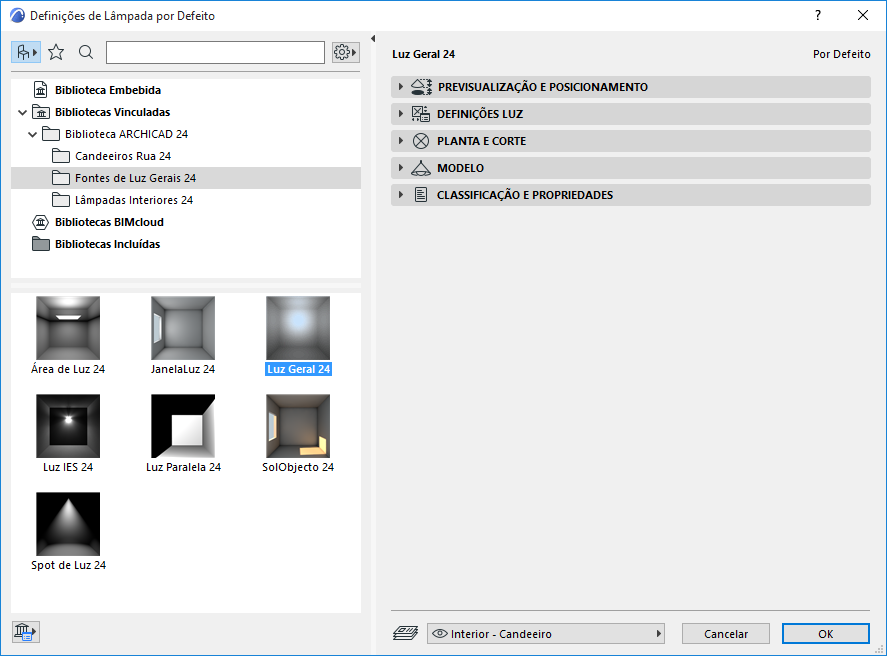The width and height of the screenshot is (887, 656).
Task: Click the Luz Geral 24 label
Action: 299,369
